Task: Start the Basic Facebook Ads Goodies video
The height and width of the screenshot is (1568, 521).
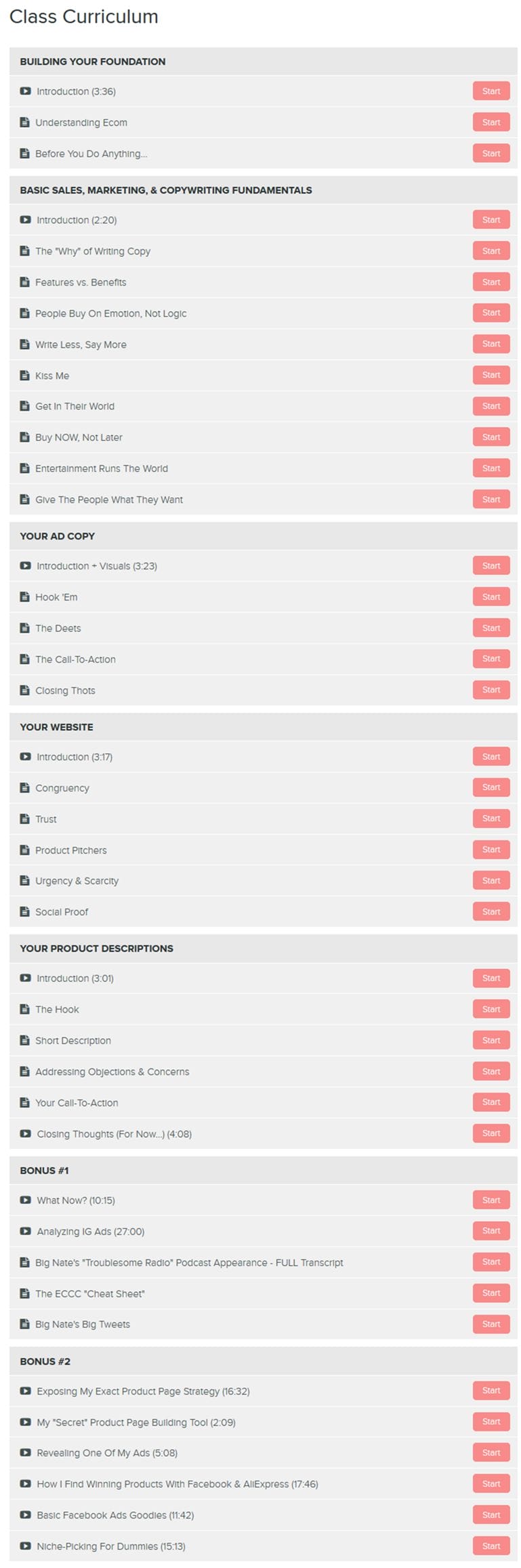Action: [x=491, y=1515]
